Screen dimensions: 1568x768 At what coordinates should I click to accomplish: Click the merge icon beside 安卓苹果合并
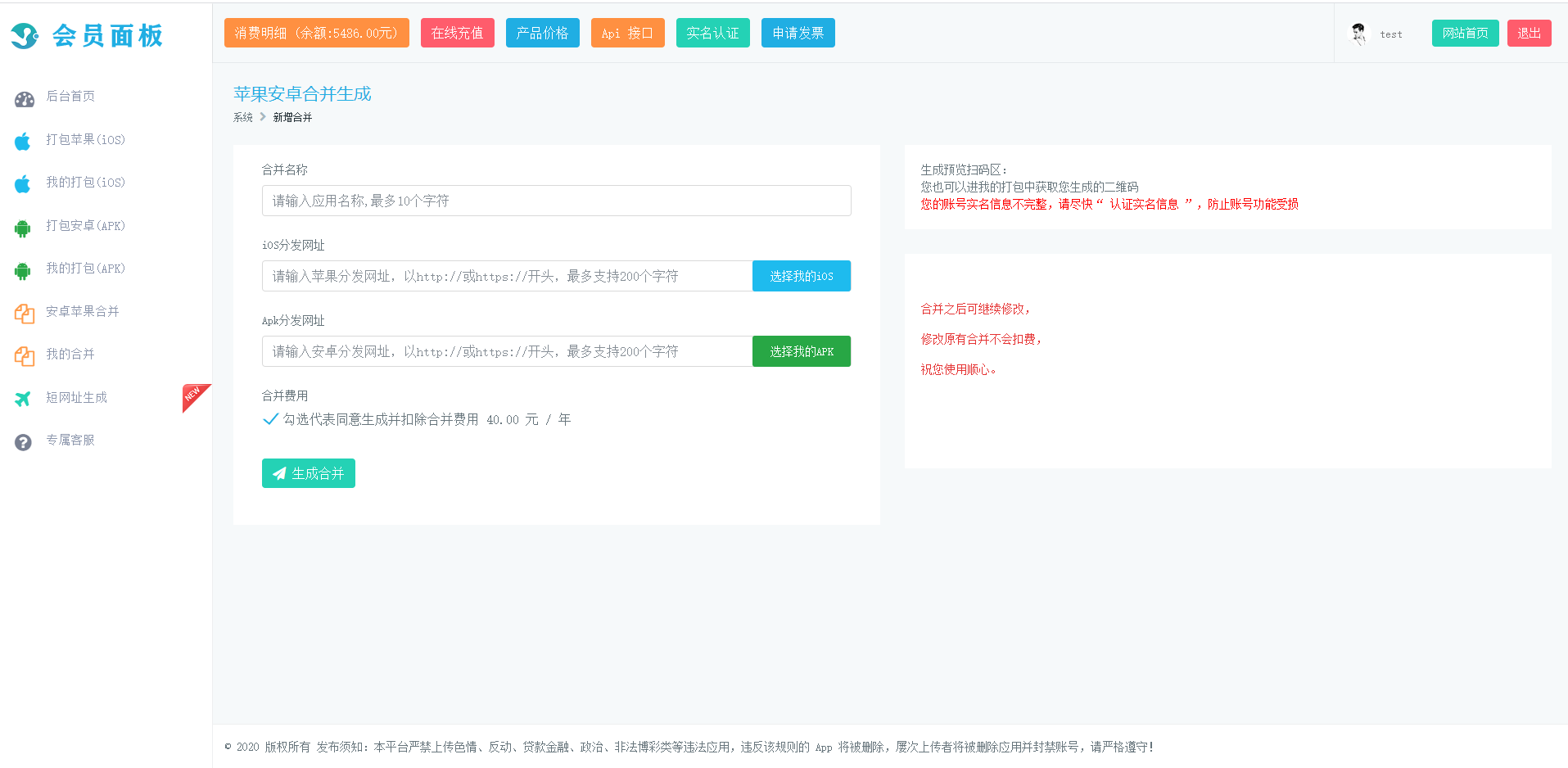(24, 314)
